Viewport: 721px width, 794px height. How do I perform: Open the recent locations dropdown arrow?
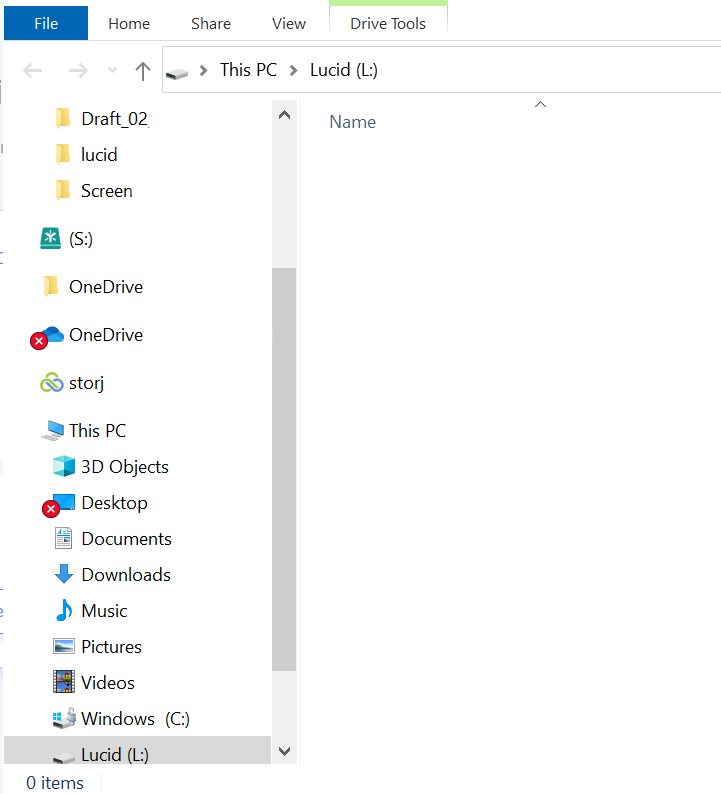click(112, 70)
